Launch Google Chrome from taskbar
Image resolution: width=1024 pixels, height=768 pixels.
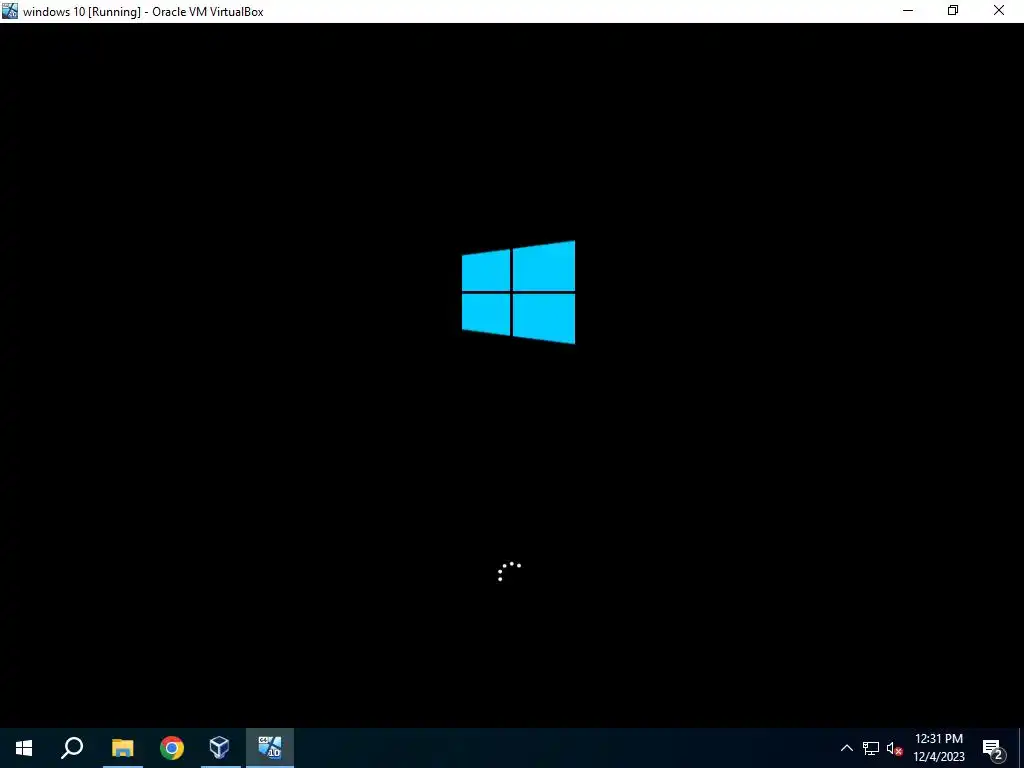point(172,748)
